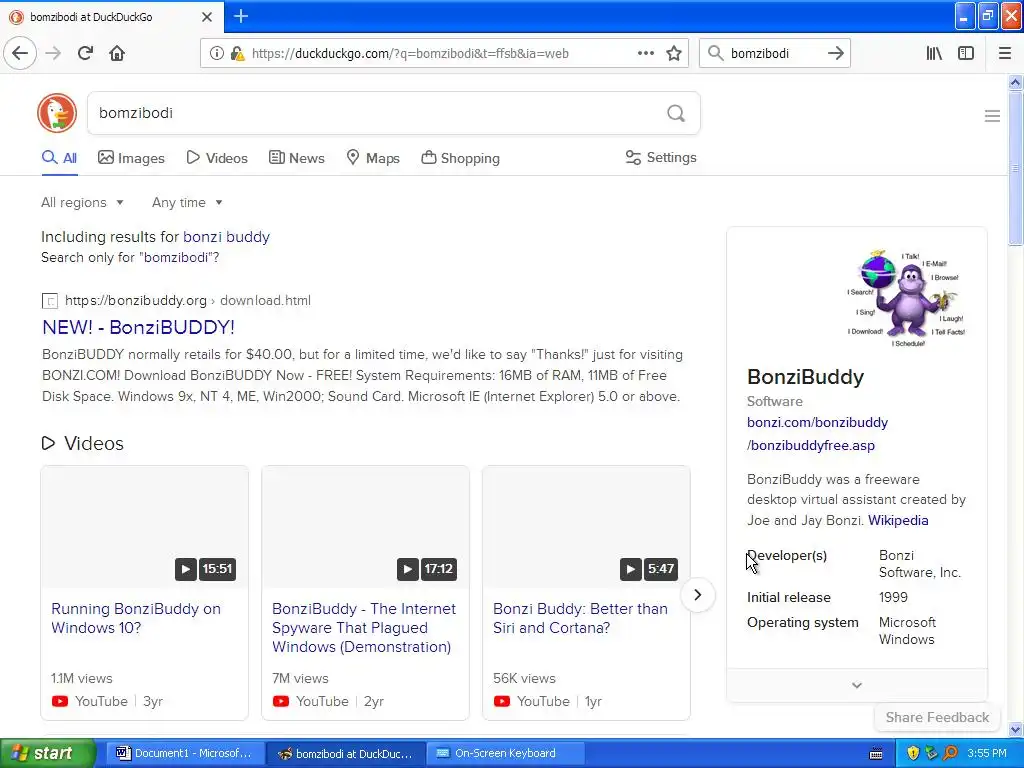Click the magnifier icon in toolbar search box

(716, 53)
